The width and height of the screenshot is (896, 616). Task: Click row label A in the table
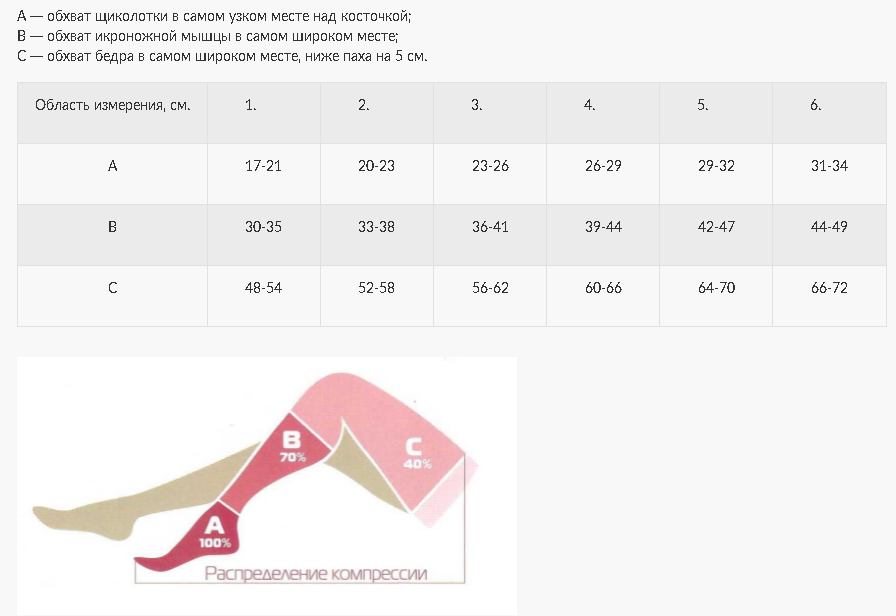[x=112, y=166]
